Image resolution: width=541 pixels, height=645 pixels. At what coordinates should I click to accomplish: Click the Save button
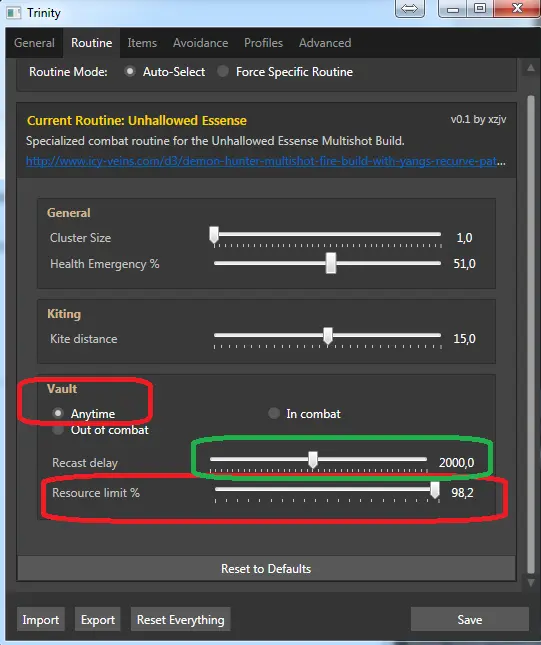point(469,619)
